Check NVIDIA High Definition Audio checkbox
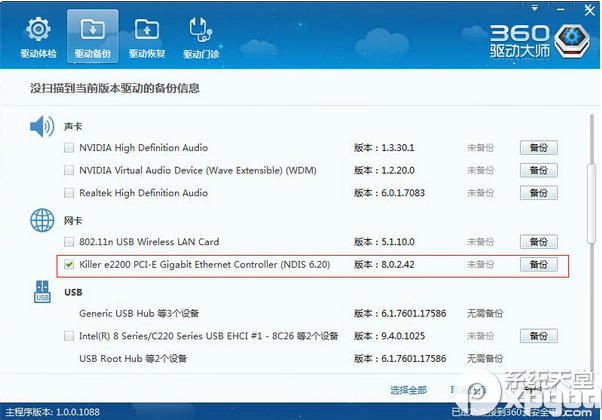The width and height of the screenshot is (602, 420). (x=69, y=148)
